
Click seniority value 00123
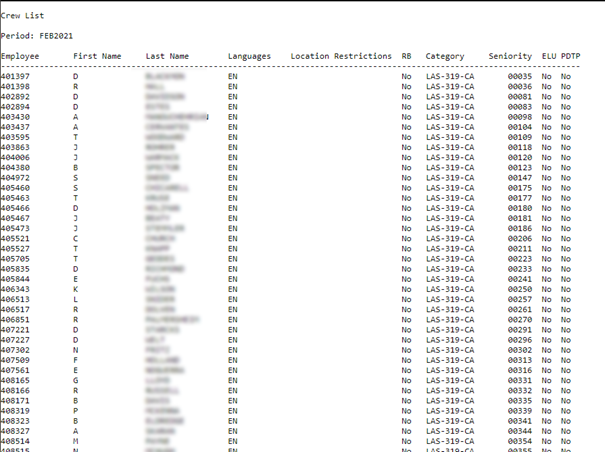520,168
